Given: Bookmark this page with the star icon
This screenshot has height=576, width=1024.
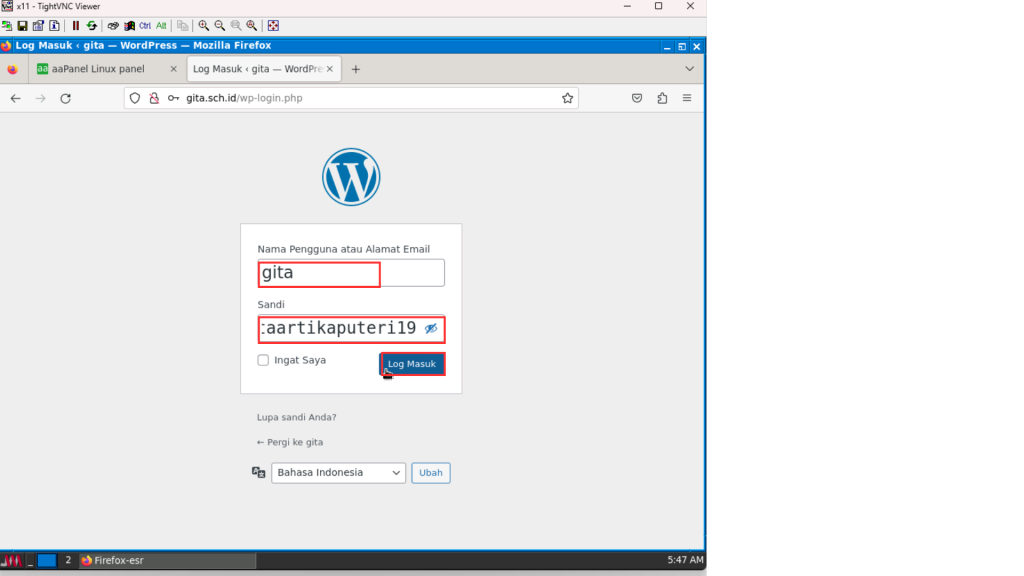Looking at the screenshot, I should pos(567,98).
